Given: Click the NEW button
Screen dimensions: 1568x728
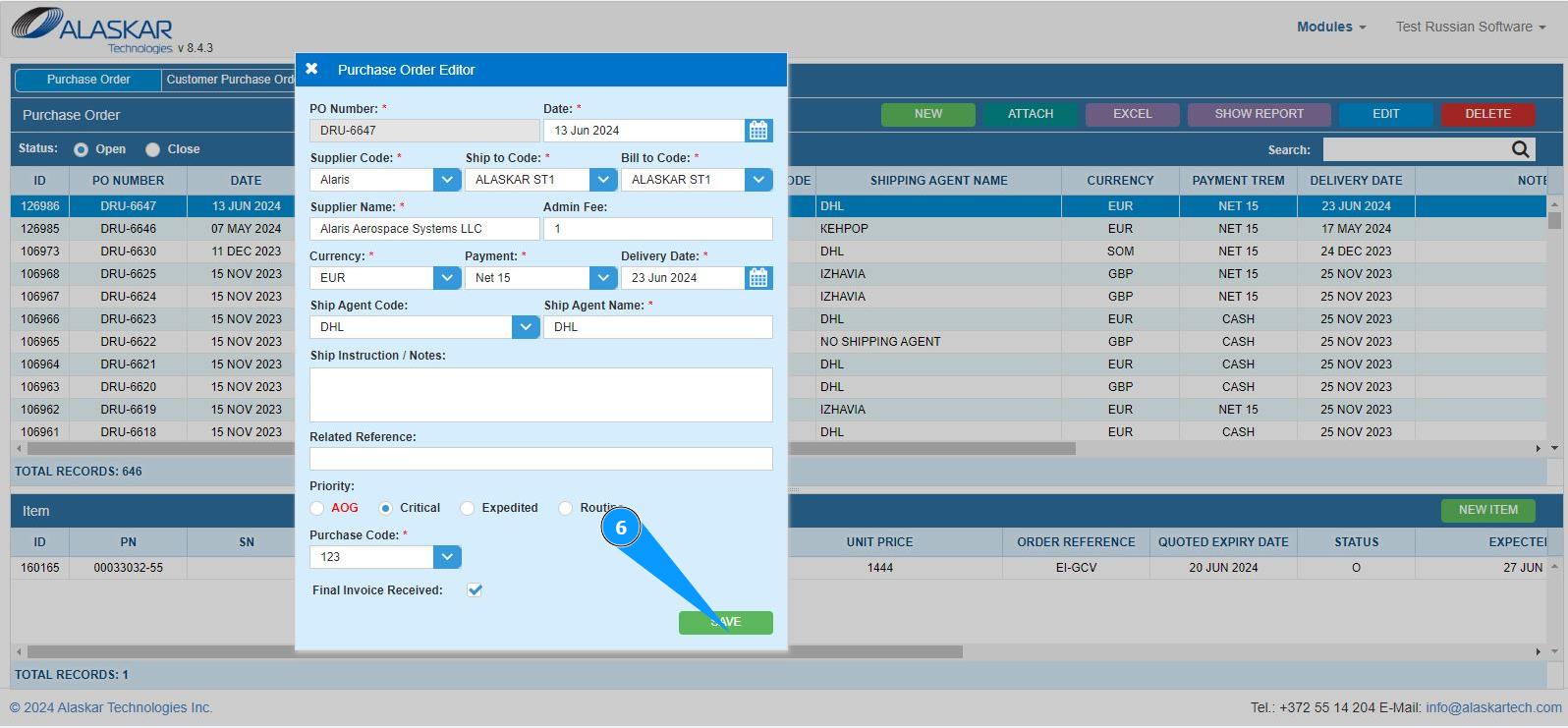Looking at the screenshot, I should (x=928, y=114).
